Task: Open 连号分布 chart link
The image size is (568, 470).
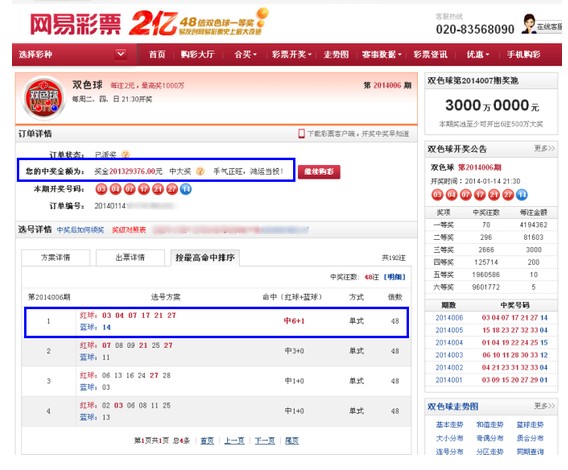Action: 450,452
